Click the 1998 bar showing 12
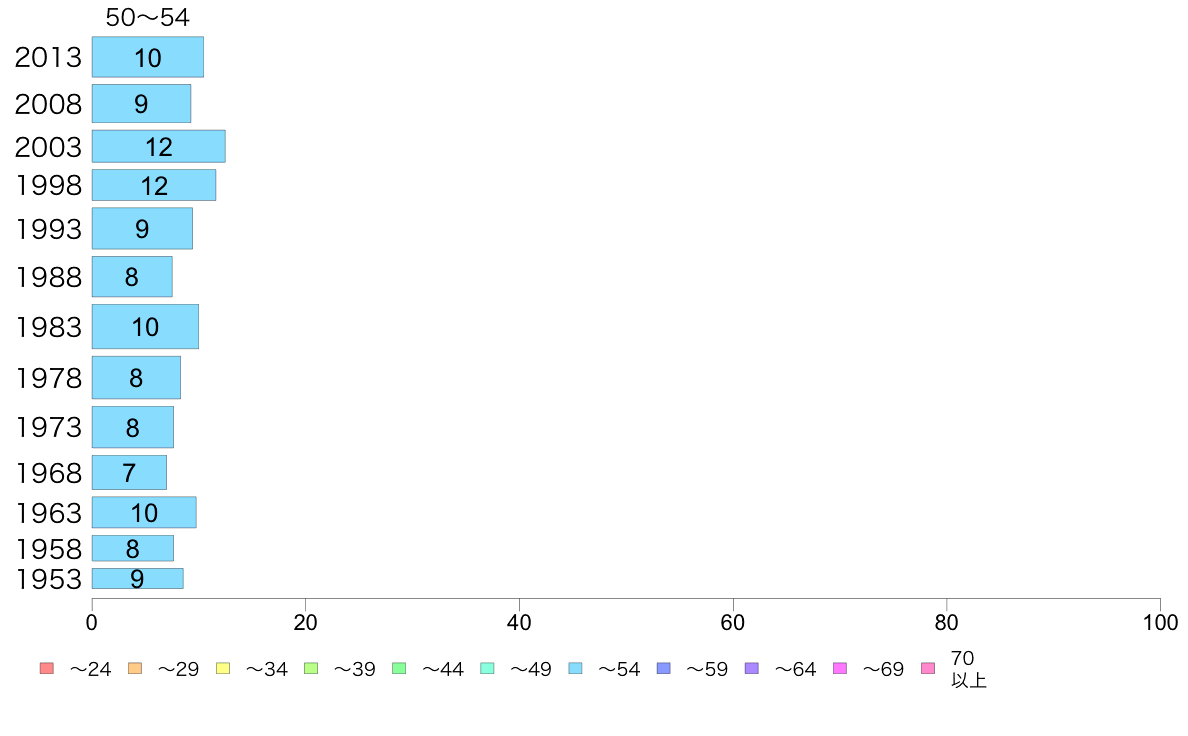The image size is (1188, 736). (154, 185)
